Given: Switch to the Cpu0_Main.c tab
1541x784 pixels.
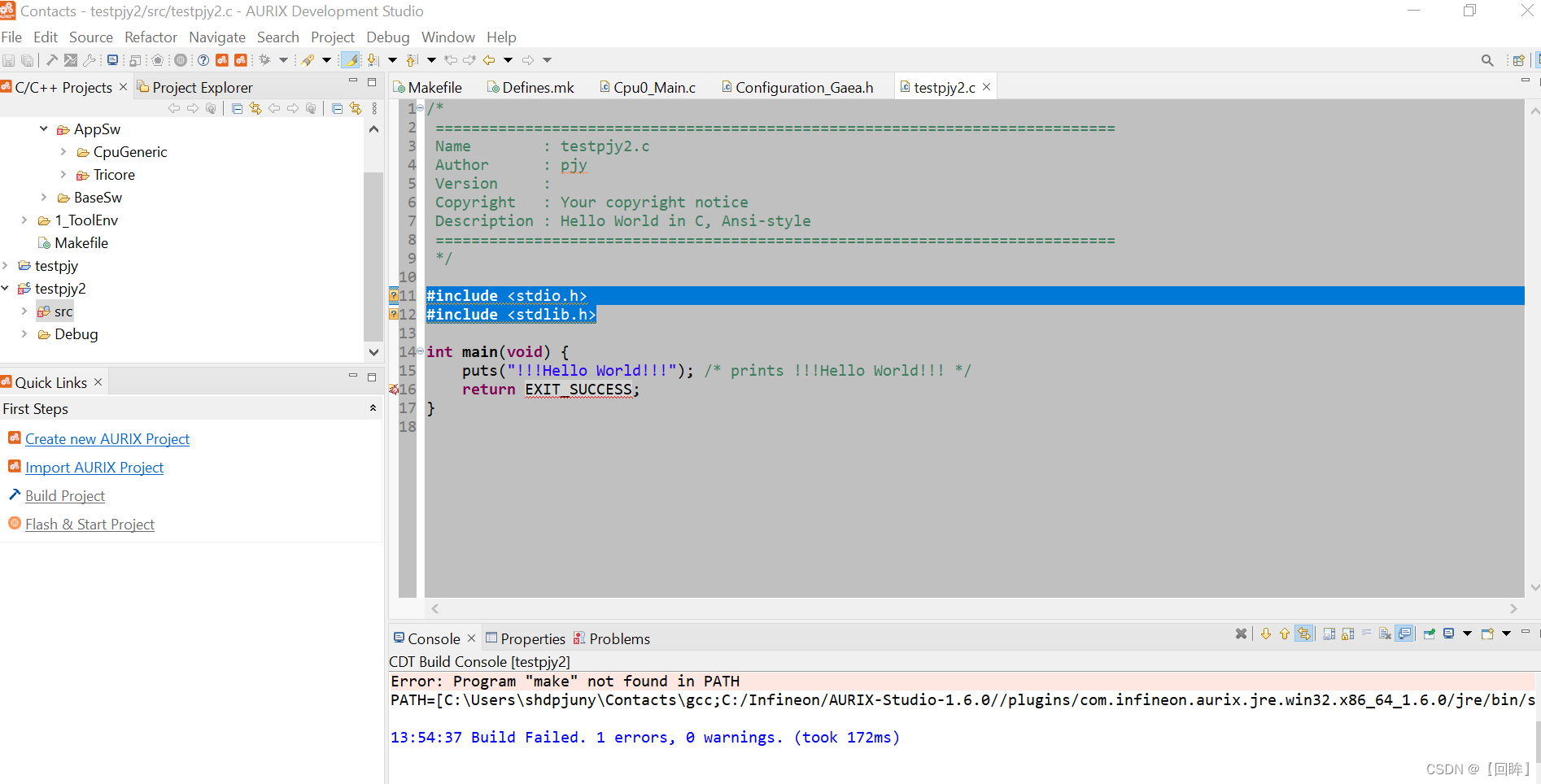Looking at the screenshot, I should (x=655, y=87).
